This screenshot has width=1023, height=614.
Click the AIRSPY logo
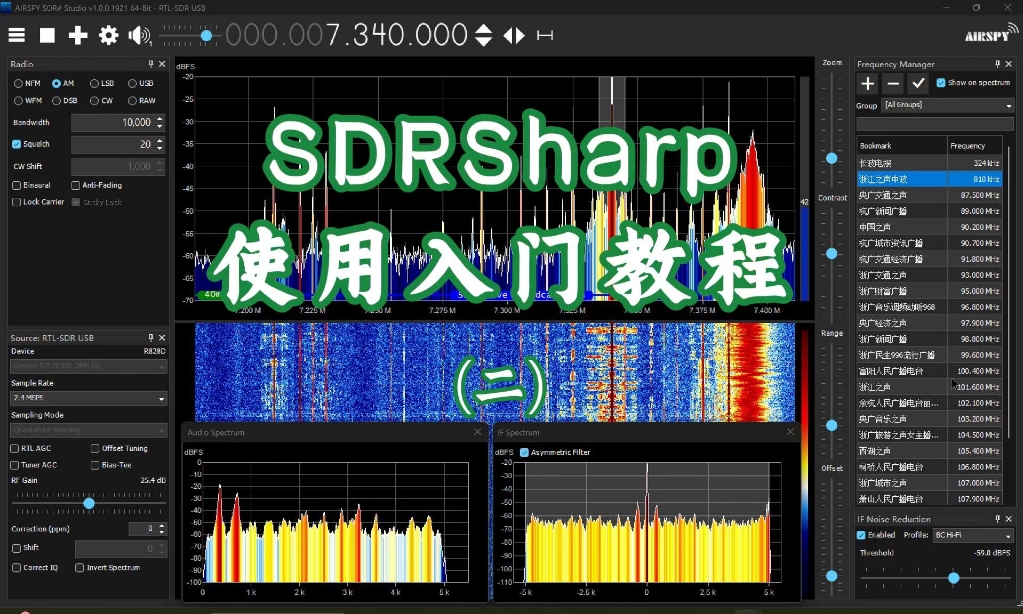(x=991, y=33)
